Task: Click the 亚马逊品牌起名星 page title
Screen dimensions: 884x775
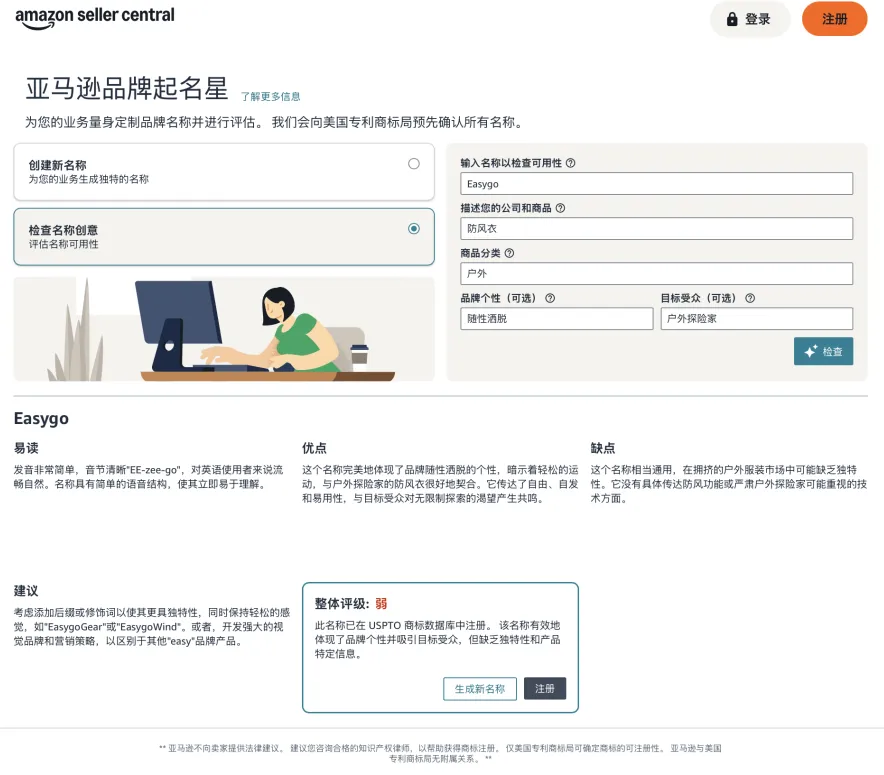Action: [x=127, y=88]
